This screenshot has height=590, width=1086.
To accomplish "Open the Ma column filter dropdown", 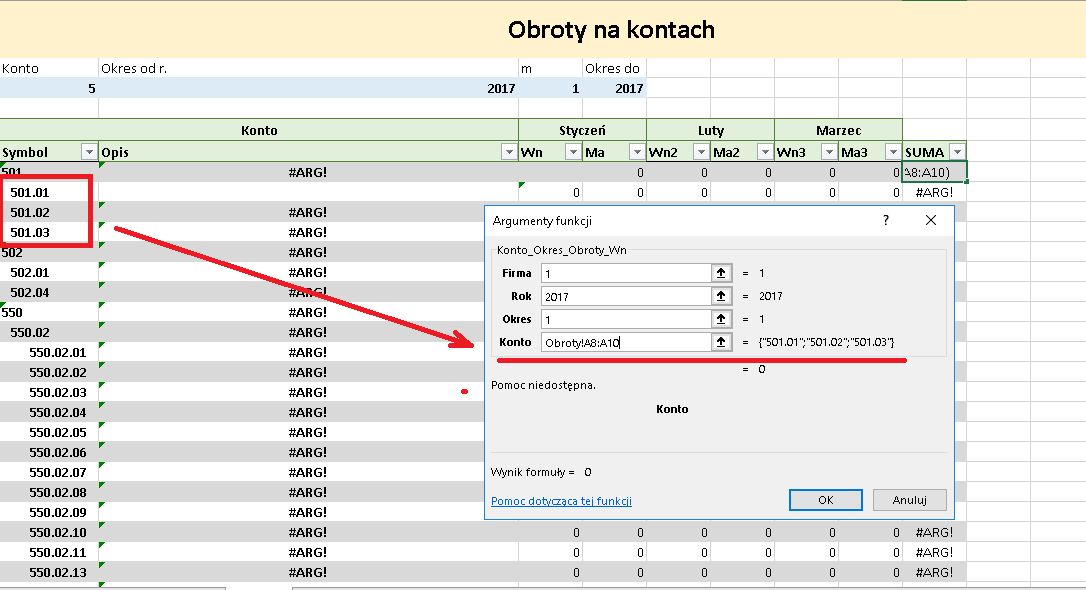I will click(x=637, y=152).
